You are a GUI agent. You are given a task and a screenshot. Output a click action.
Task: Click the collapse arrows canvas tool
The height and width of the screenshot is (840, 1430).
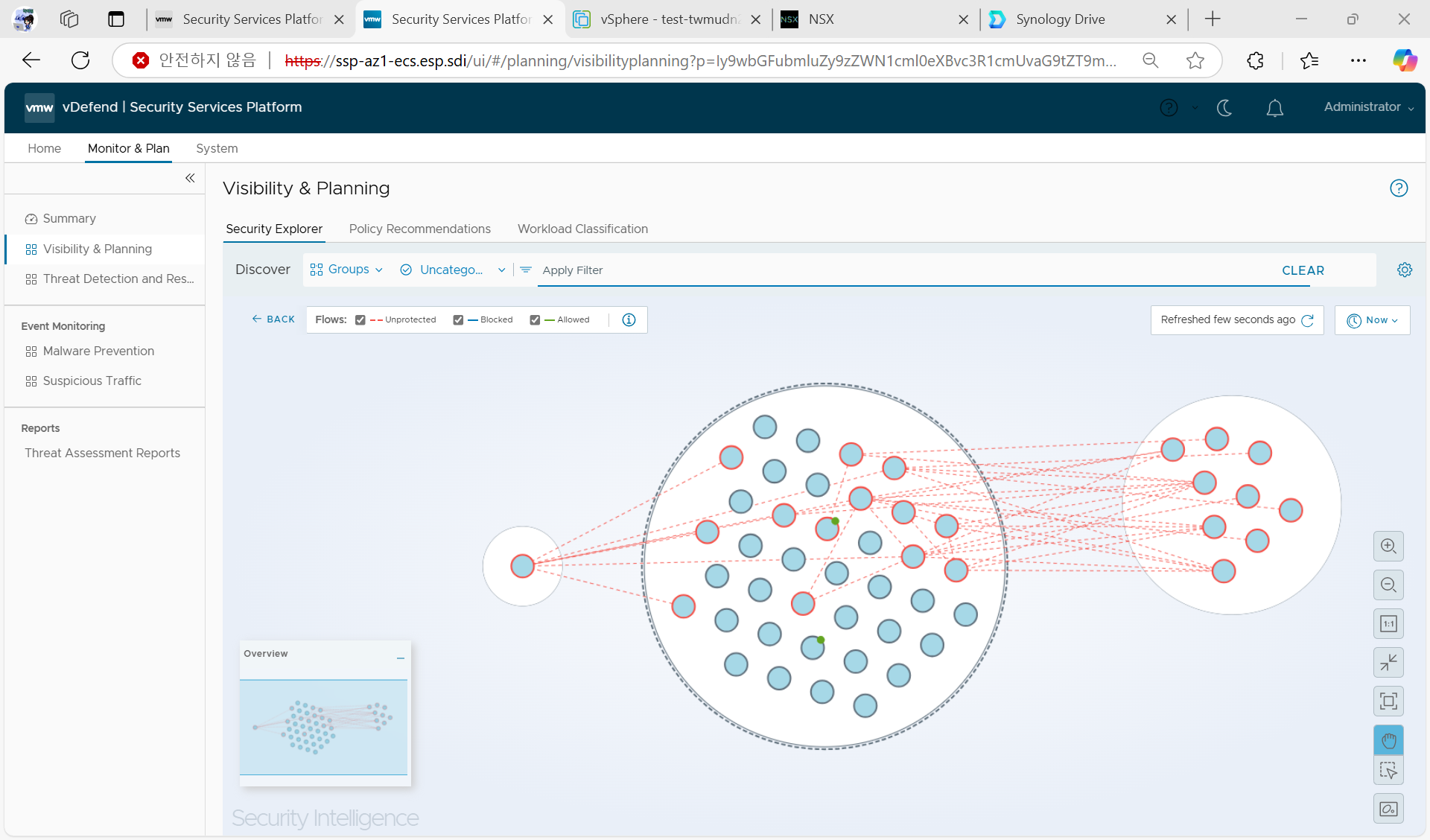pyautogui.click(x=1388, y=662)
